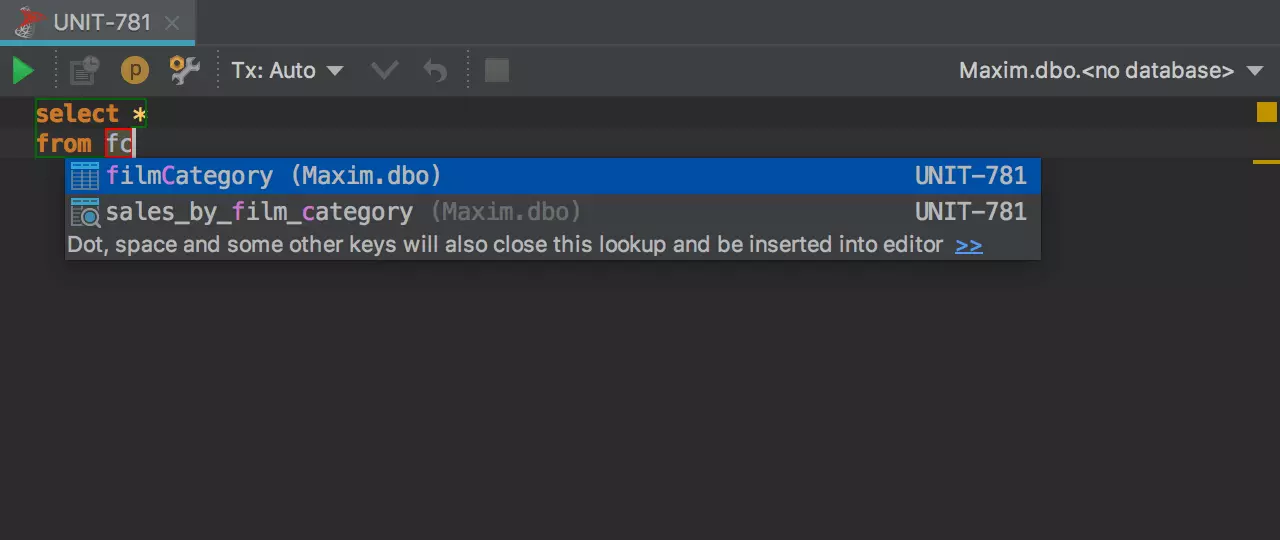Image resolution: width=1280 pixels, height=540 pixels.
Task: Select the UNIT-781 editor tab
Action: (x=100, y=22)
